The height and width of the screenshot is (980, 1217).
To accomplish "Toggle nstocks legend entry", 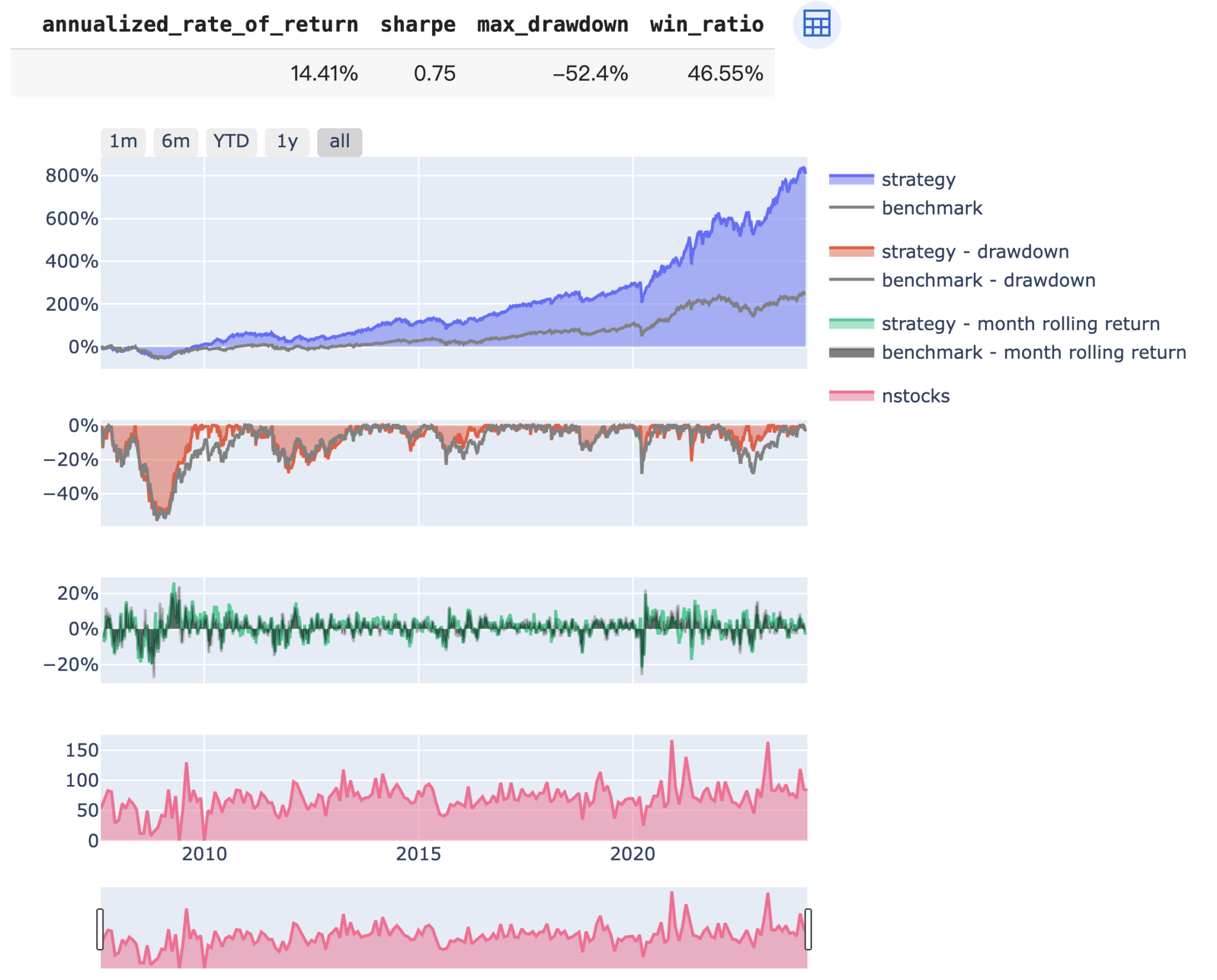I will coord(915,396).
